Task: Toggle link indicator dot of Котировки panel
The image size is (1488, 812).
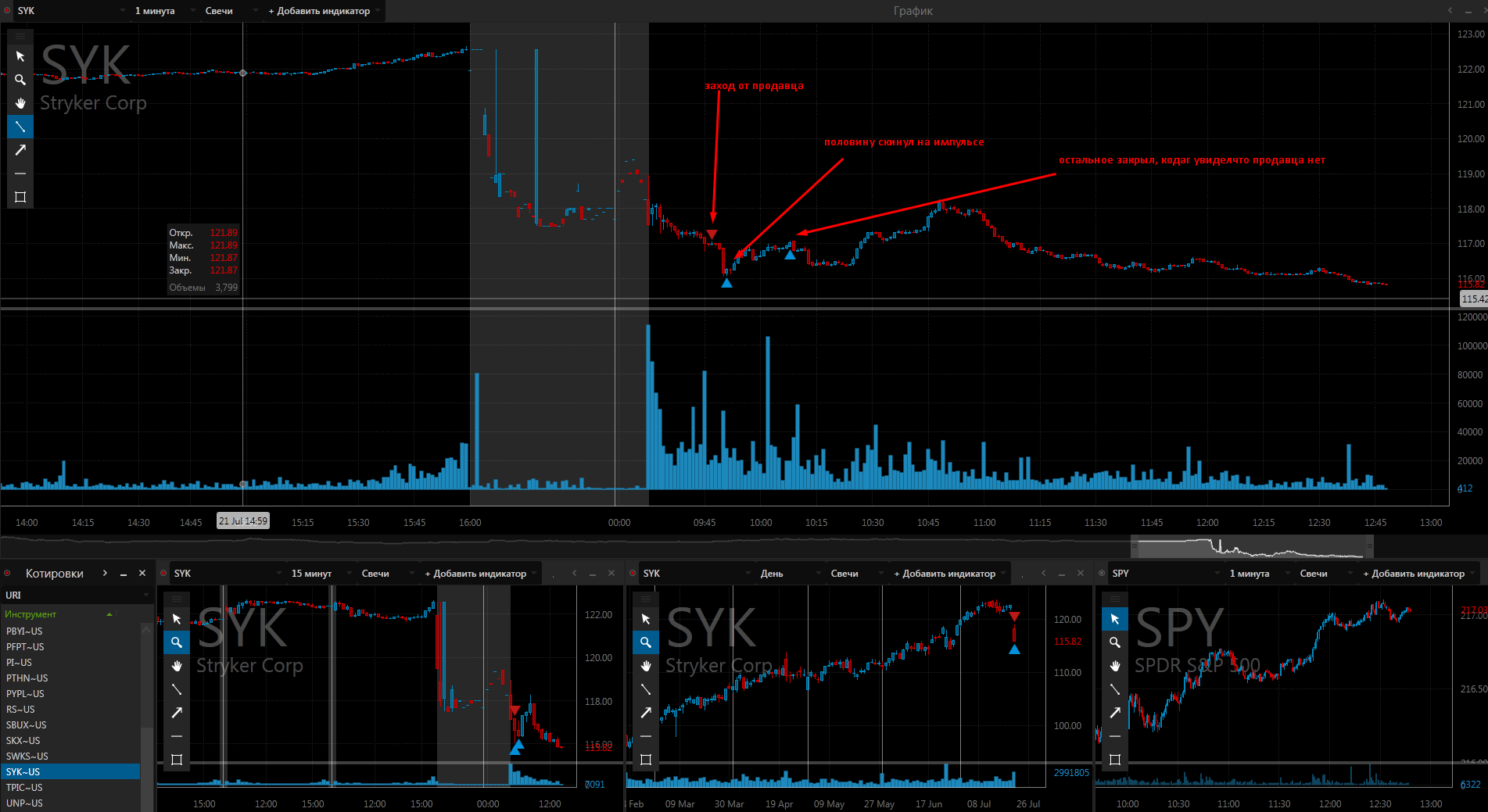Action: tap(8, 574)
